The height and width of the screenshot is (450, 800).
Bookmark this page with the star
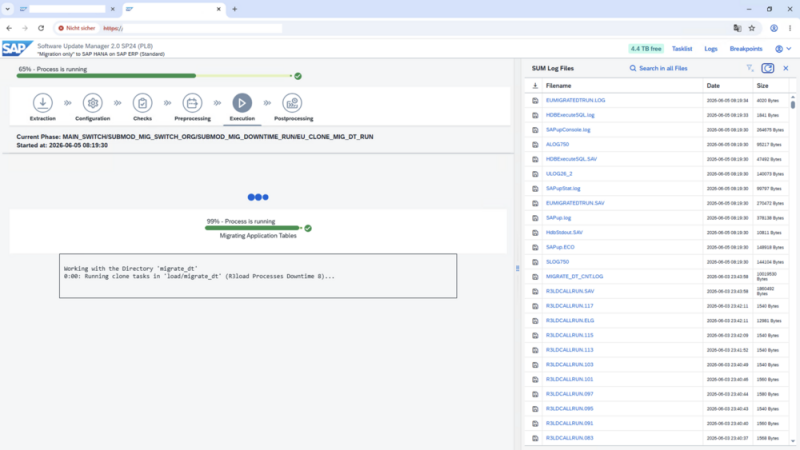click(x=752, y=28)
